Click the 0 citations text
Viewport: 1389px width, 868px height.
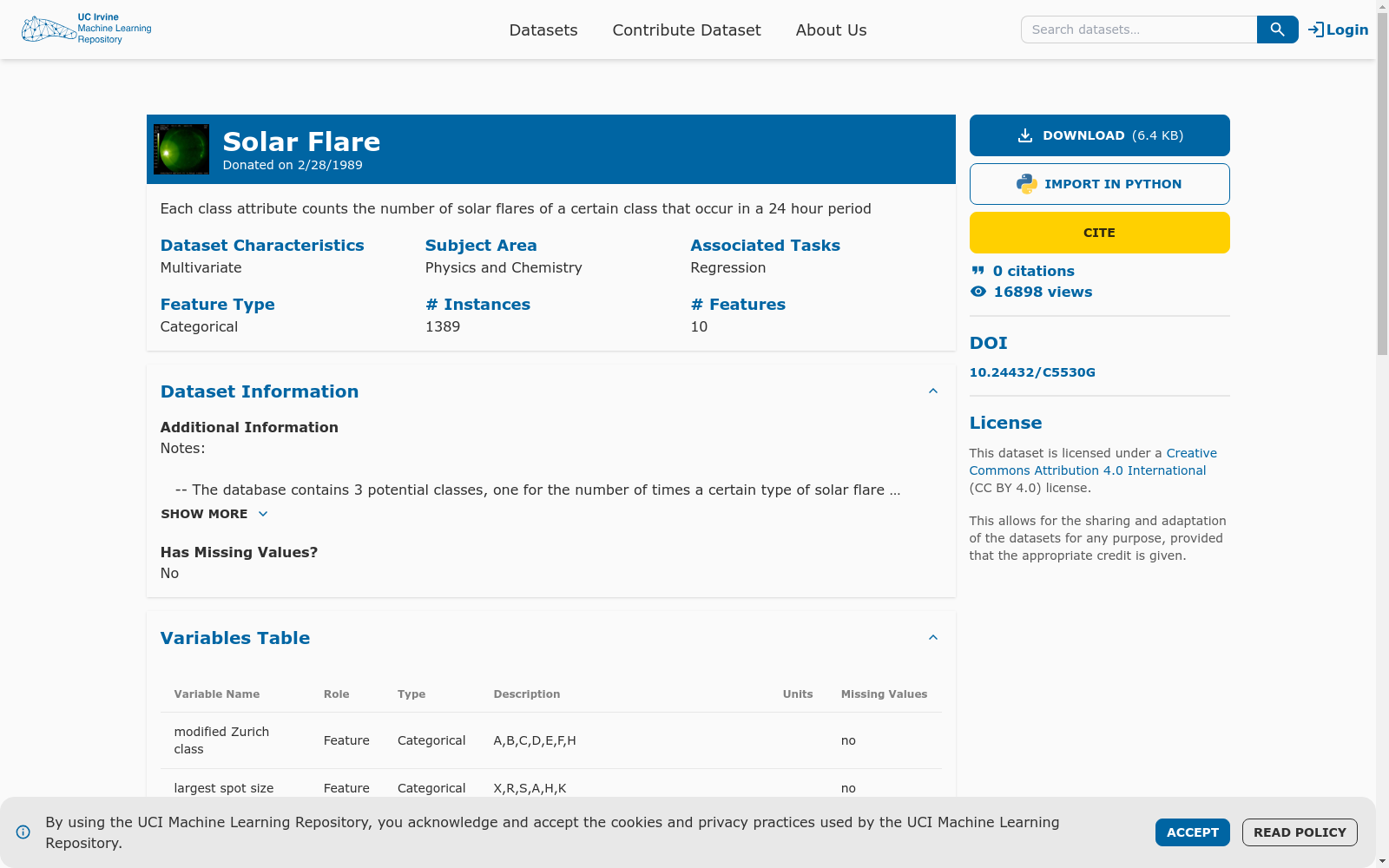tap(1033, 271)
